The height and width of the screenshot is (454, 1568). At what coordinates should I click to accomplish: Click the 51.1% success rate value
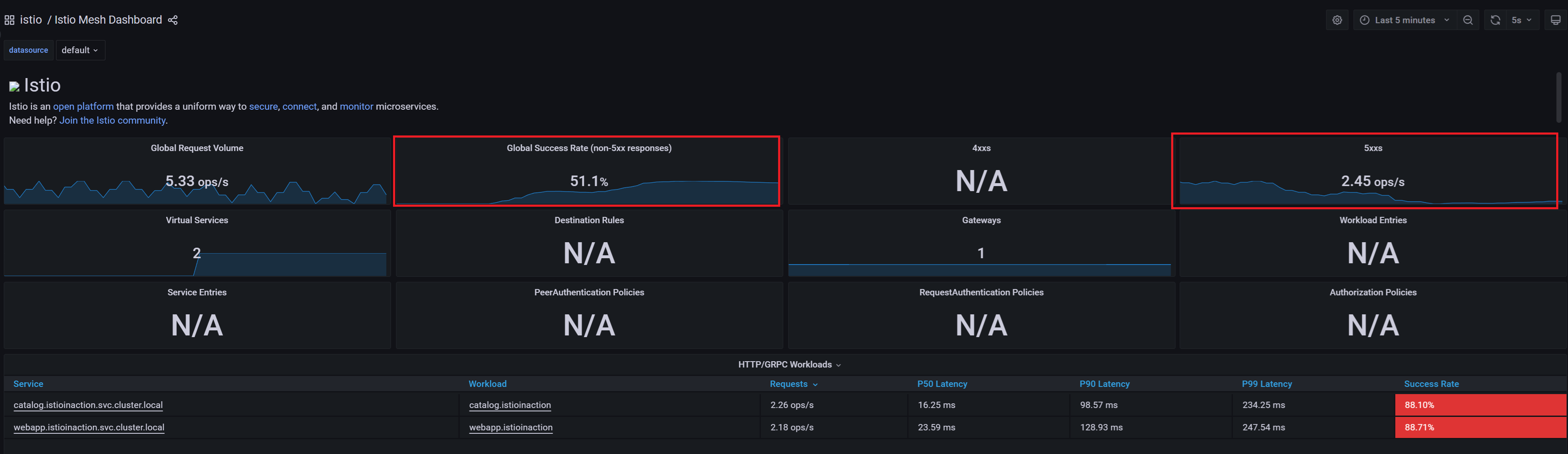pyautogui.click(x=589, y=181)
